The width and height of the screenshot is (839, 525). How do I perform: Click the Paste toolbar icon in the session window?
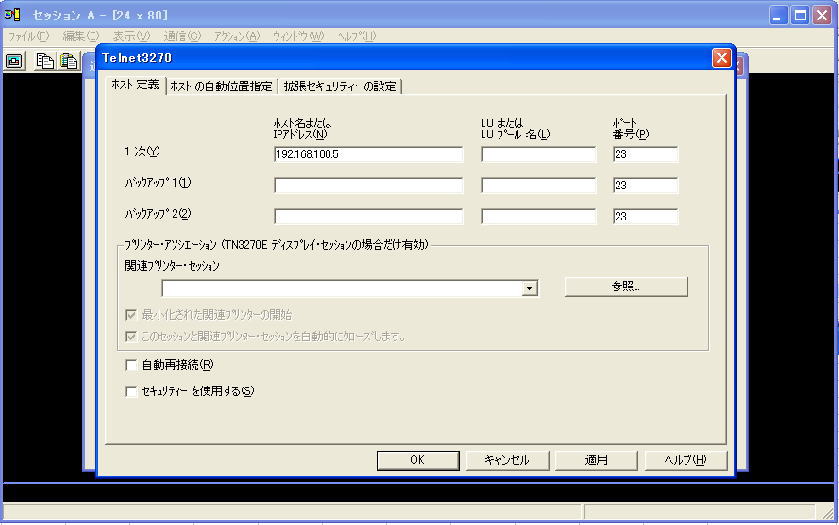tap(69, 61)
